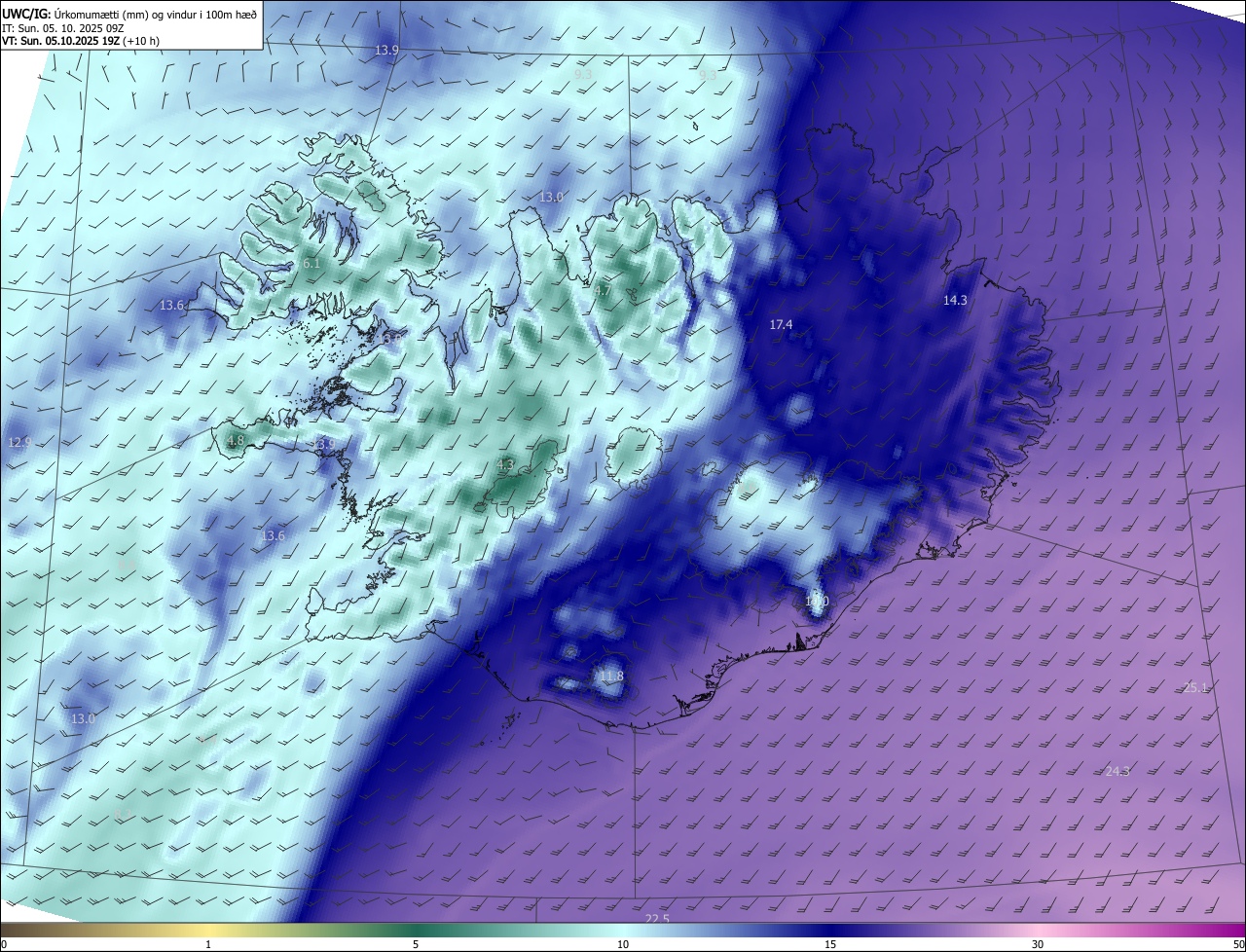
Task: Click the 4.3 value label on the map
Action: click(505, 465)
